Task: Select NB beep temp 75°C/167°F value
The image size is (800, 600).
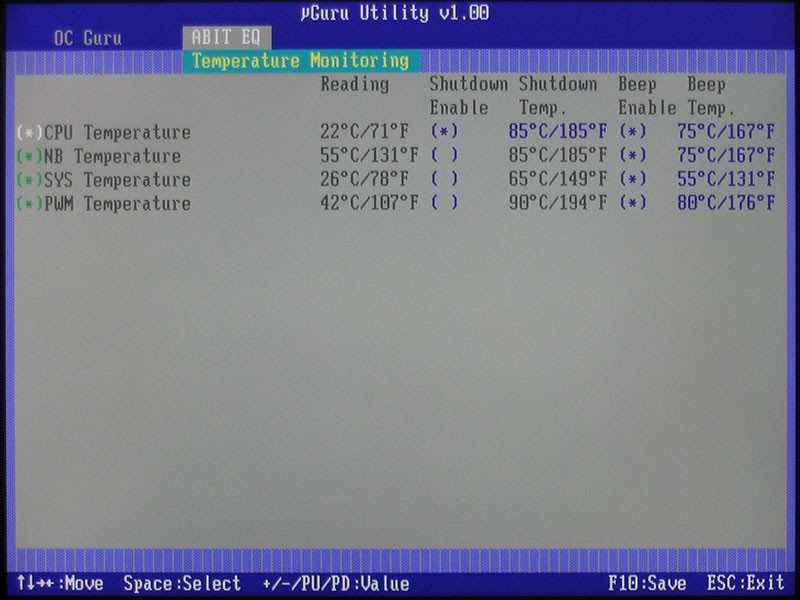Action: [726, 155]
